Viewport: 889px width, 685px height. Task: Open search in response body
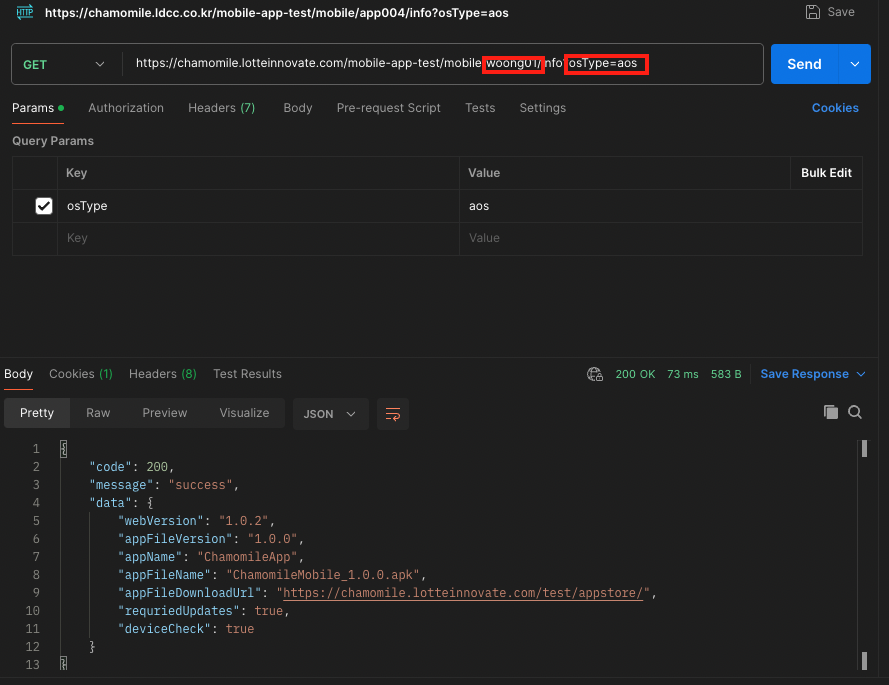855,412
